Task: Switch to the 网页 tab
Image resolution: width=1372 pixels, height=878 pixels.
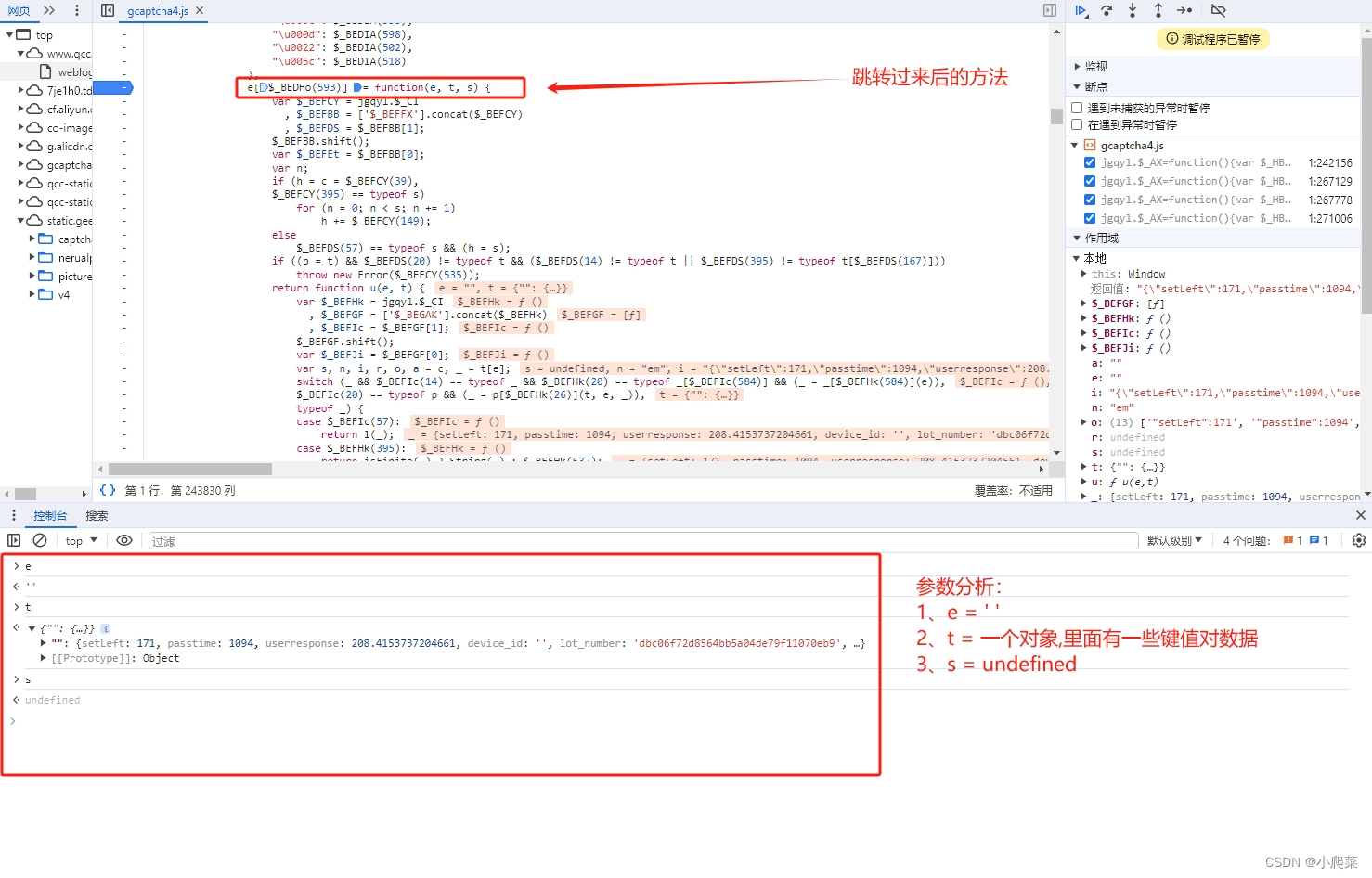Action: pyautogui.click(x=19, y=10)
